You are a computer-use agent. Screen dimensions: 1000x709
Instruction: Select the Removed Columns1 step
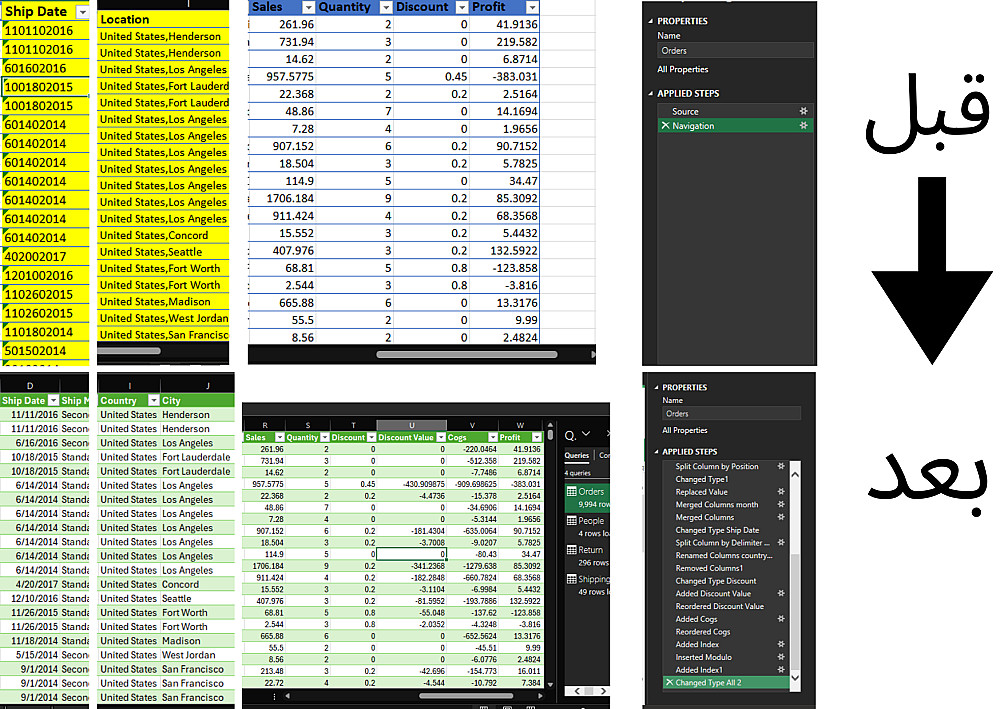click(x=726, y=568)
